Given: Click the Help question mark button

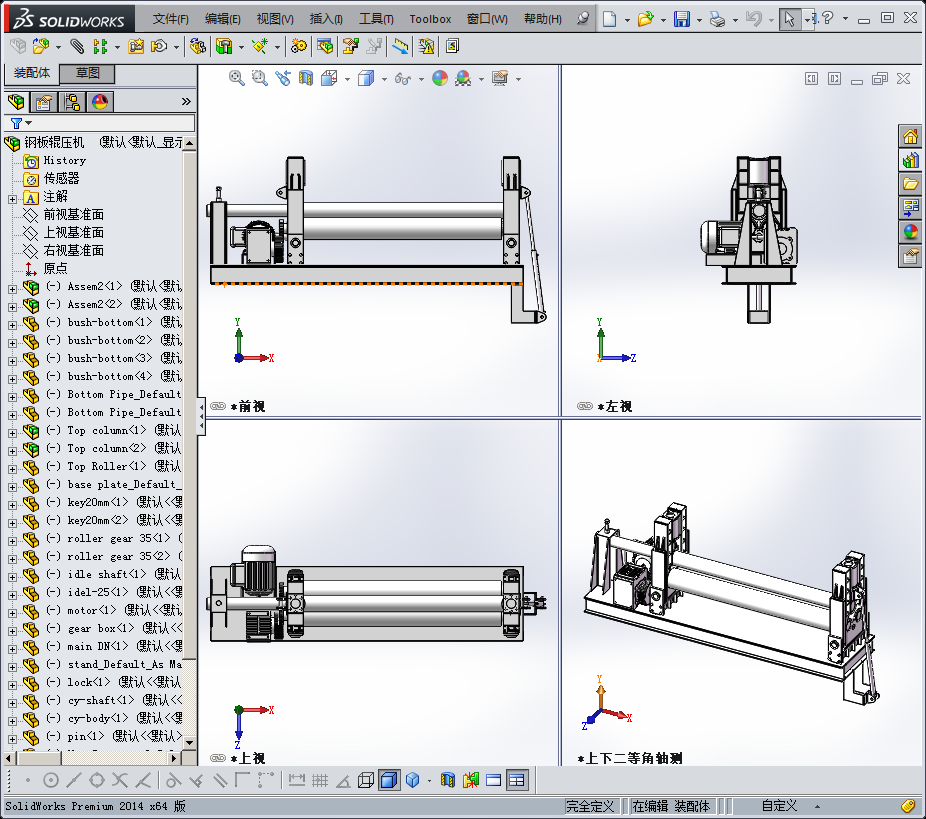Looking at the screenshot, I should (827, 18).
